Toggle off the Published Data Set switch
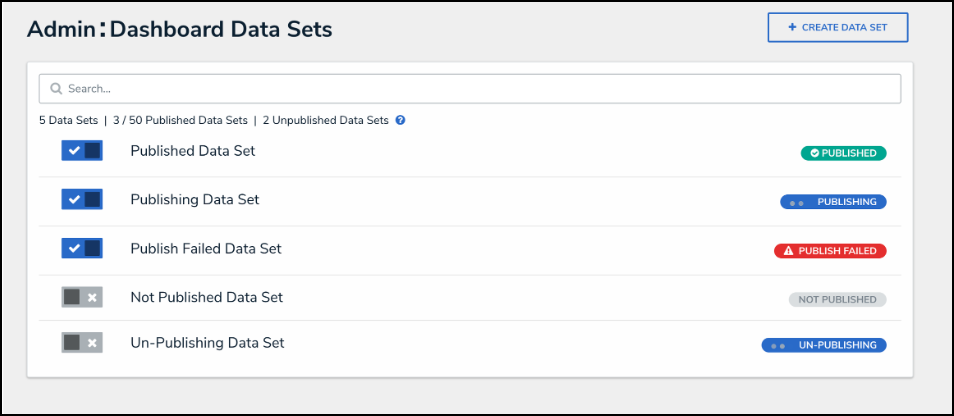This screenshot has height=416, width=954. coord(82,151)
